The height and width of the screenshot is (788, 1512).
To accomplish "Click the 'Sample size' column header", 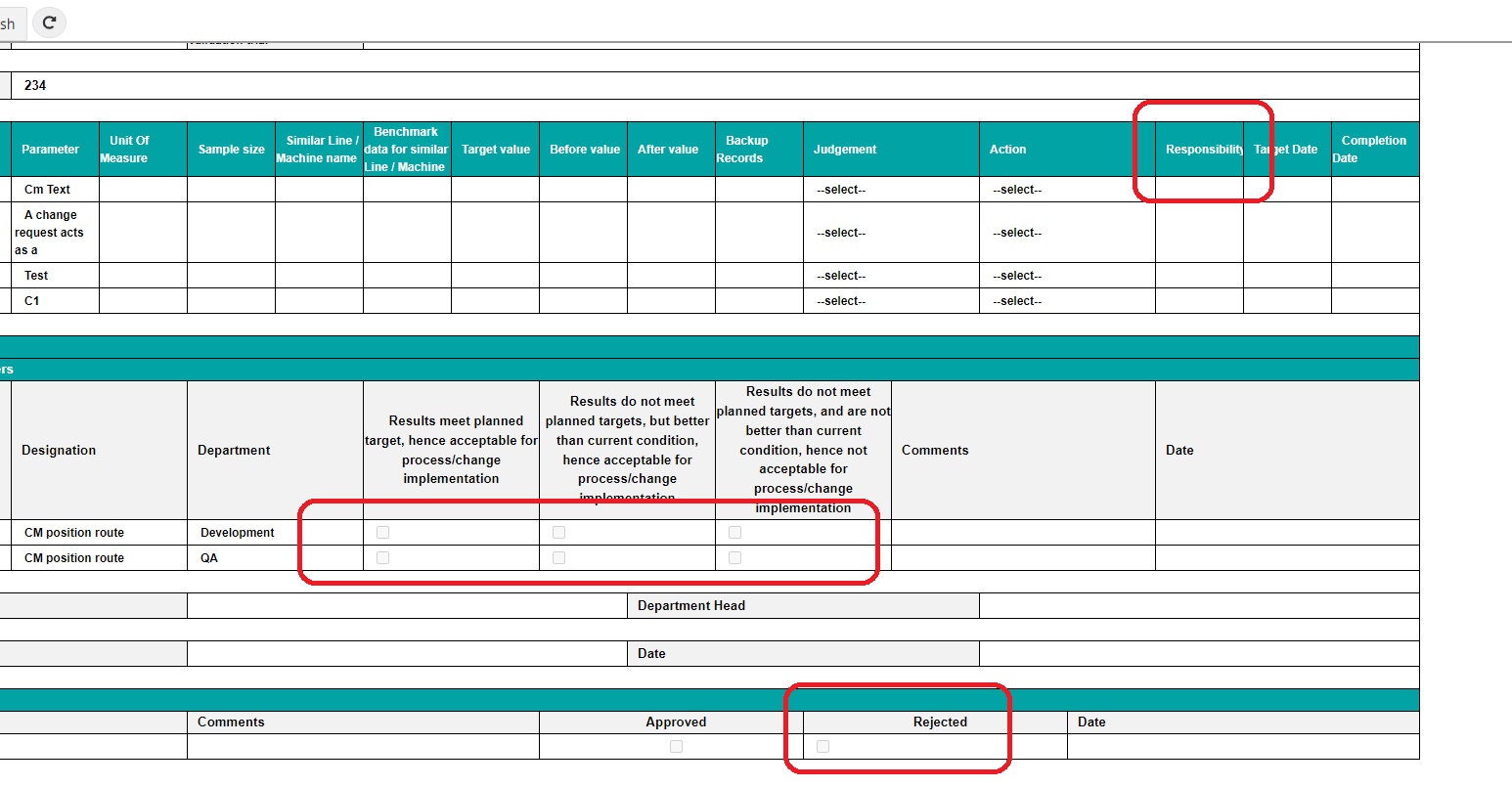I will click(x=232, y=150).
